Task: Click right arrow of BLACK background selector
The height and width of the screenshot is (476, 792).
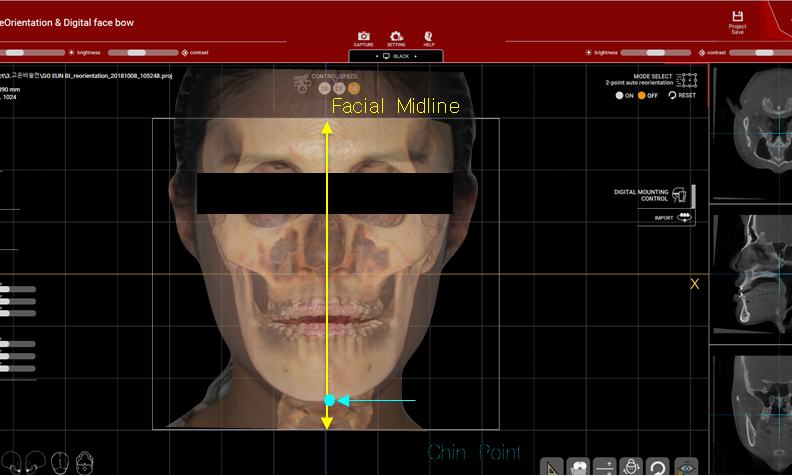Action: [414, 57]
